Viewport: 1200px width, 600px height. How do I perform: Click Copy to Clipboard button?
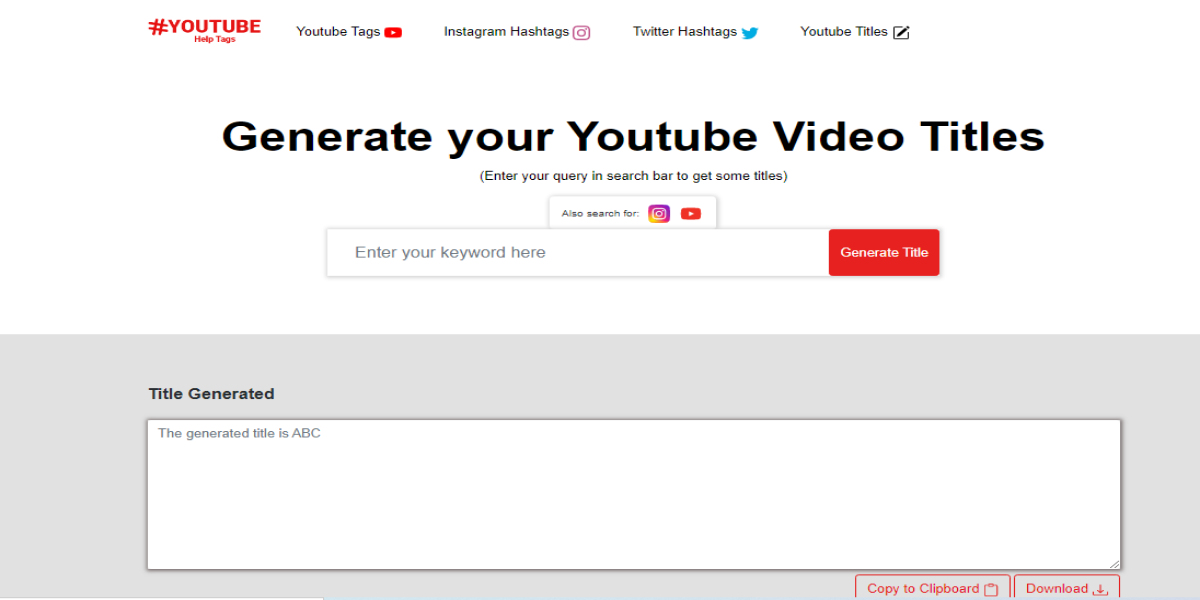(x=932, y=588)
